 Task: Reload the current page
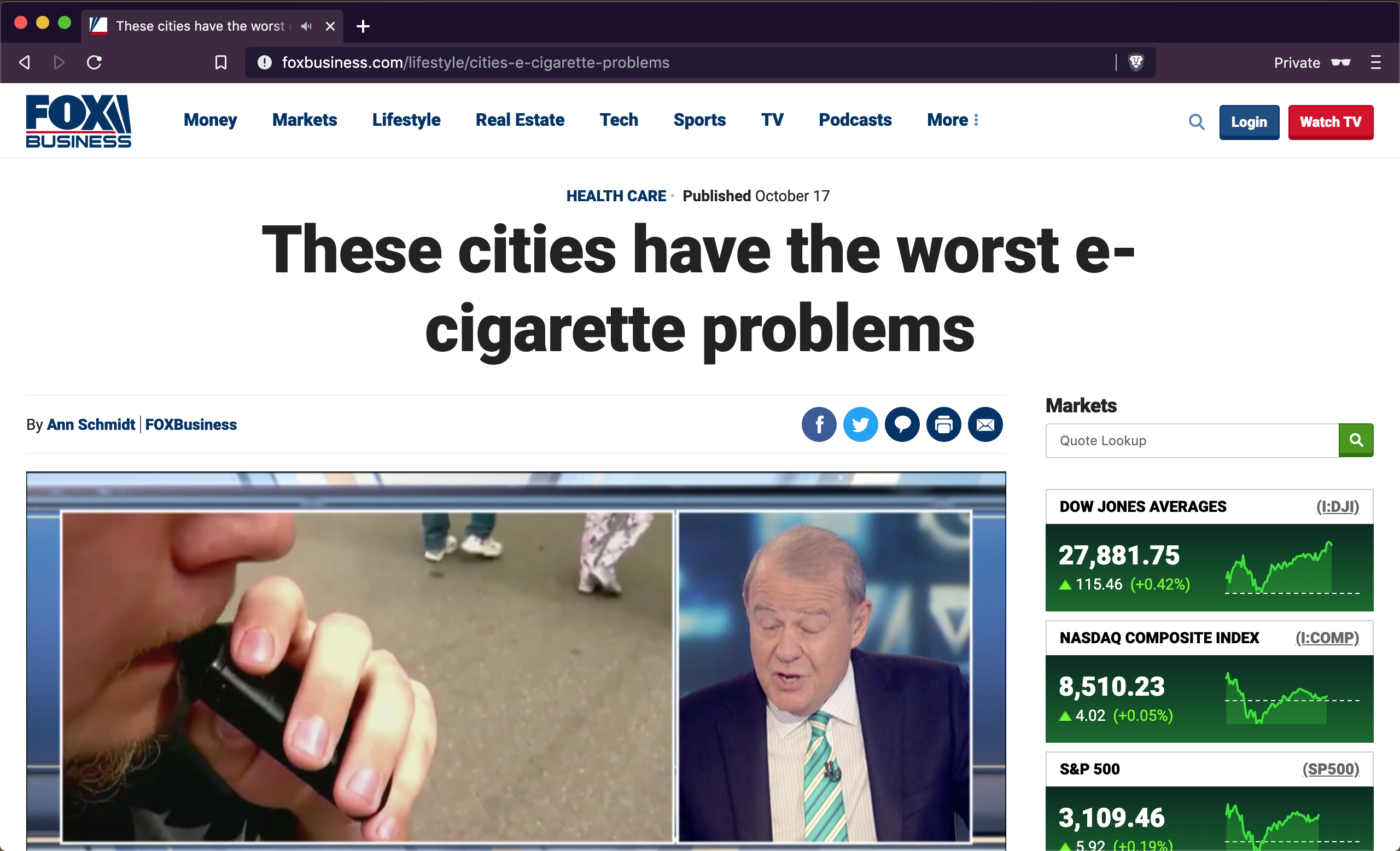[94, 62]
